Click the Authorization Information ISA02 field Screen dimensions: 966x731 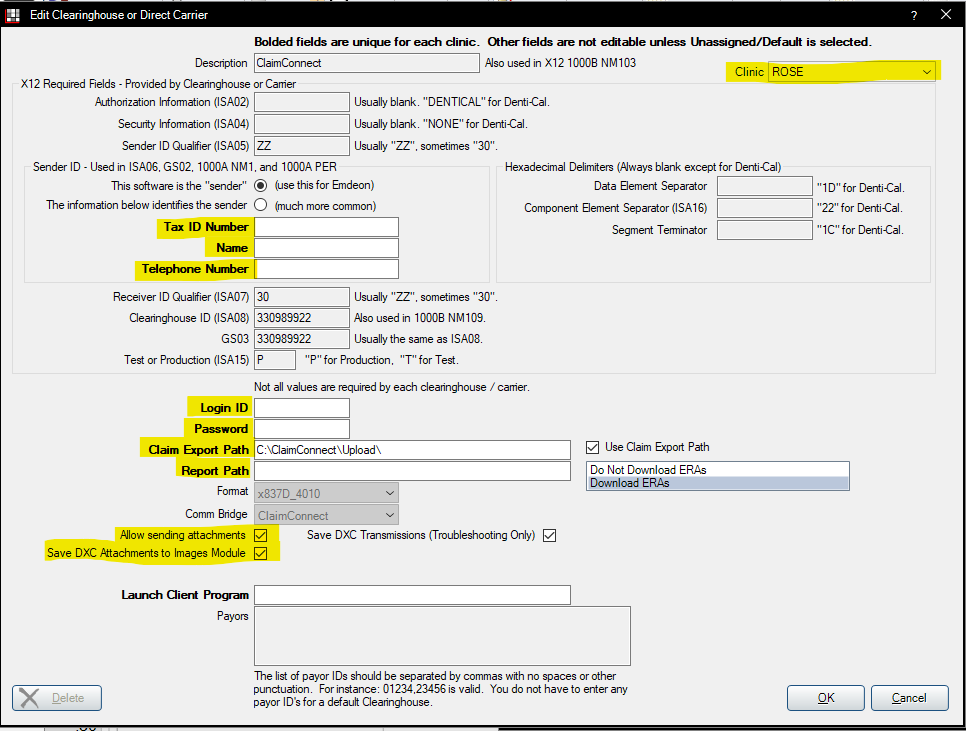point(302,102)
